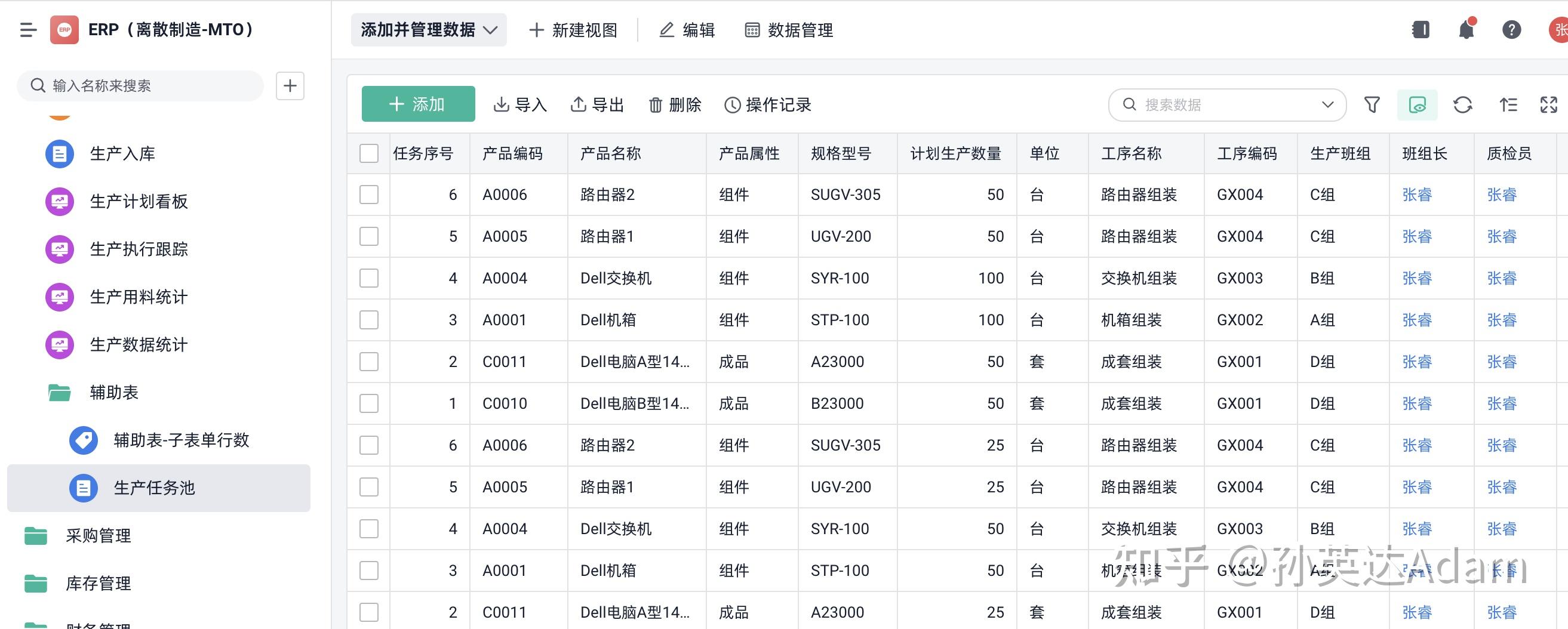Check the Dell交换机 row with quantity 100
Screen dimensions: 1568x629
(x=369, y=278)
